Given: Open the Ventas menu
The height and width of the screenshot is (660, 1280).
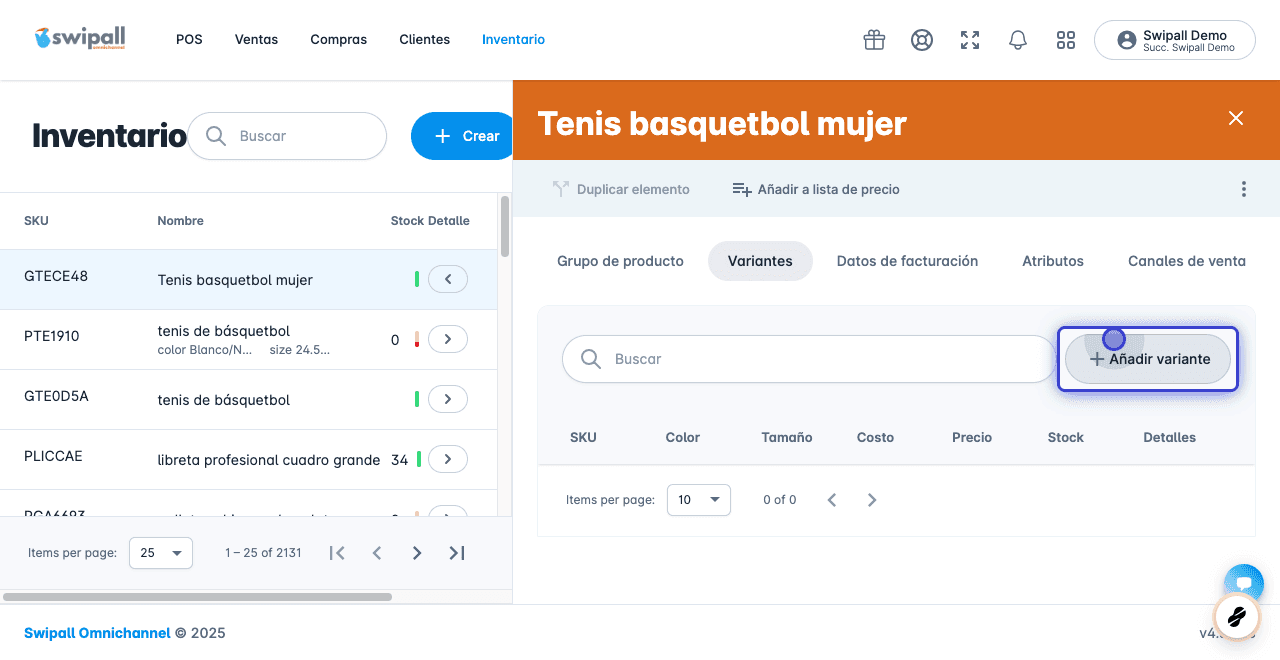Looking at the screenshot, I should pyautogui.click(x=256, y=40).
